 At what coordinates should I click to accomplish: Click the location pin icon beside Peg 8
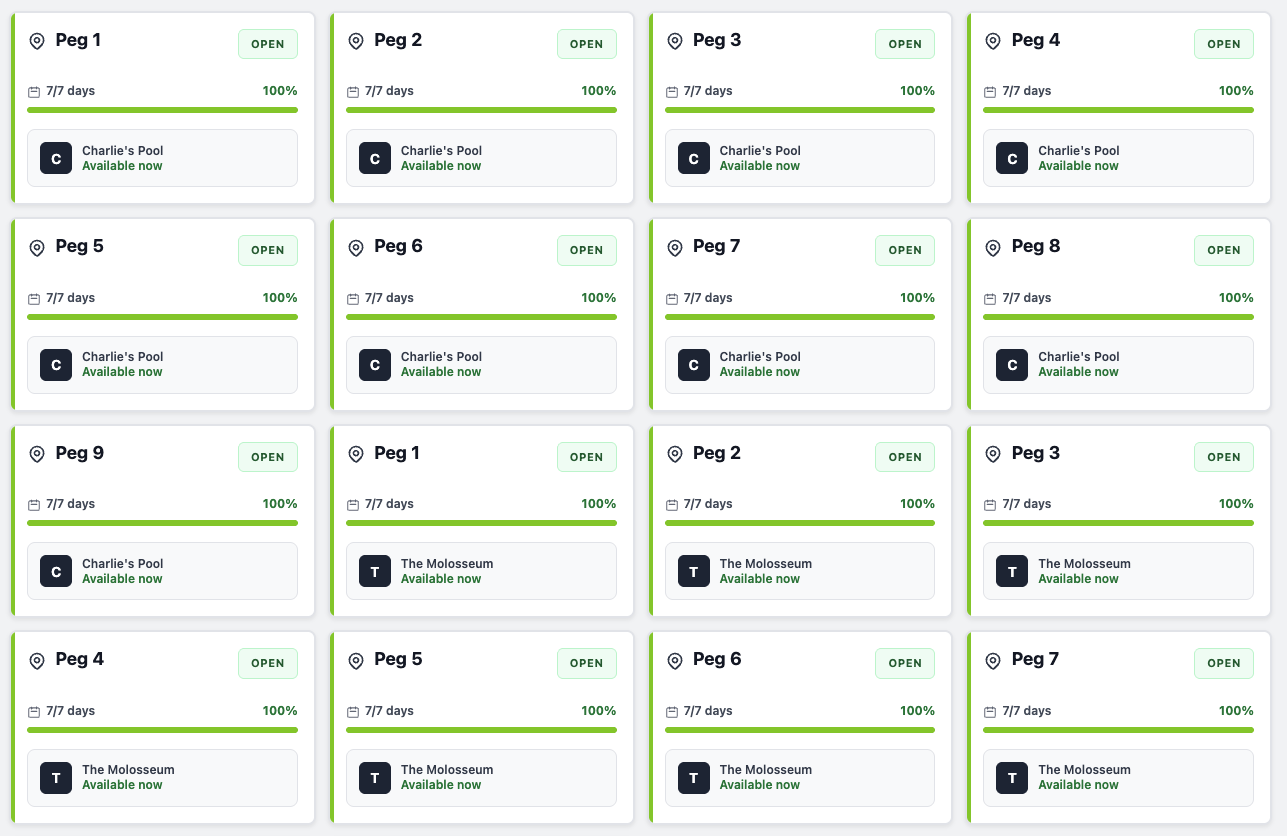[993, 247]
